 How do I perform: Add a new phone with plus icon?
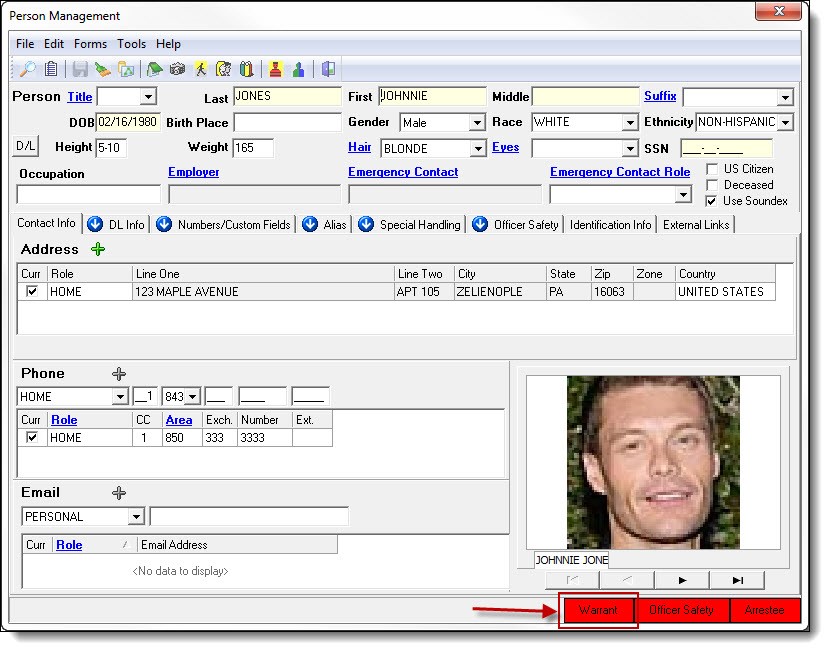[x=119, y=373]
